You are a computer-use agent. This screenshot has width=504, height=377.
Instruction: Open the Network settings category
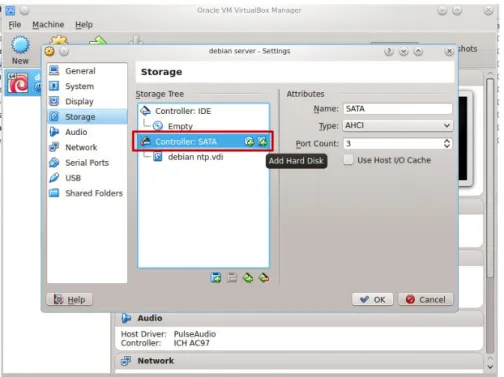pyautogui.click(x=87, y=147)
